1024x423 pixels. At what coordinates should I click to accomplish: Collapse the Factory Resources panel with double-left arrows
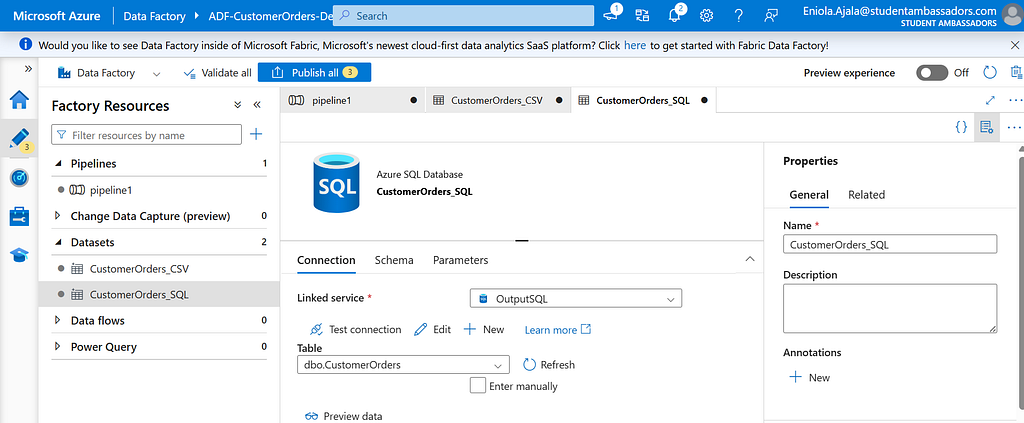coord(257,105)
